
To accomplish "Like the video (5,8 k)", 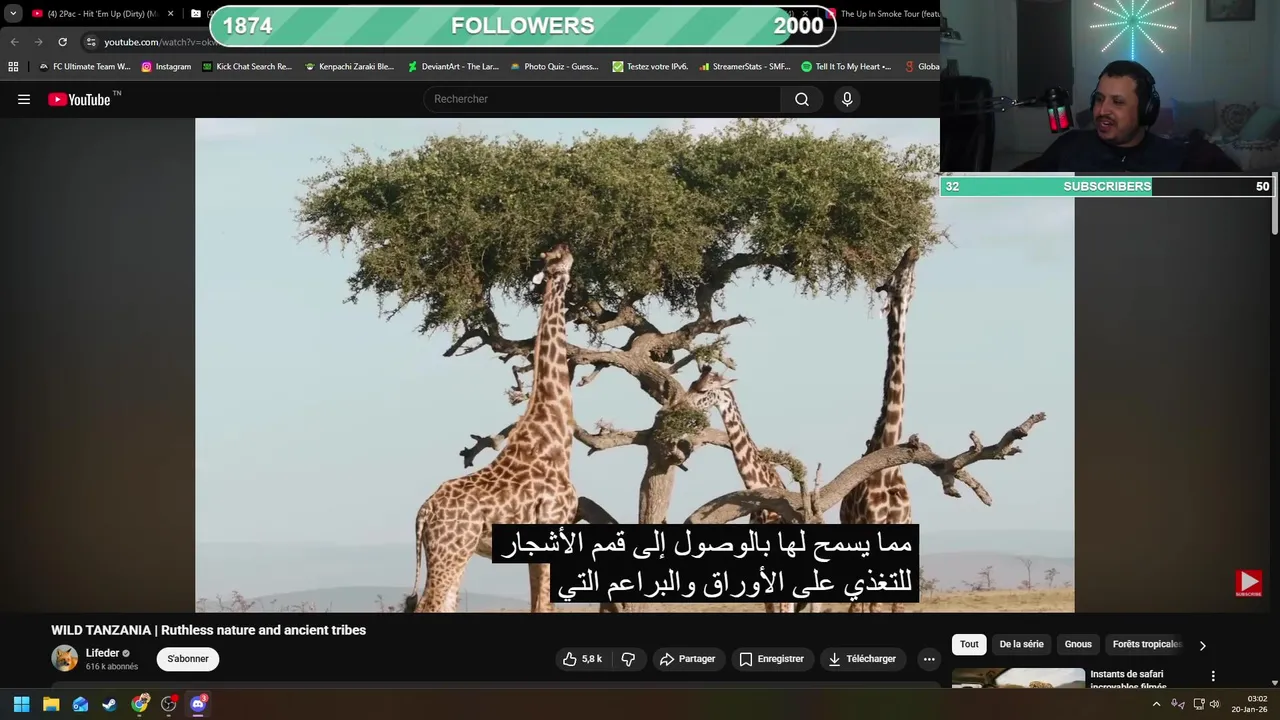I will click(x=582, y=659).
